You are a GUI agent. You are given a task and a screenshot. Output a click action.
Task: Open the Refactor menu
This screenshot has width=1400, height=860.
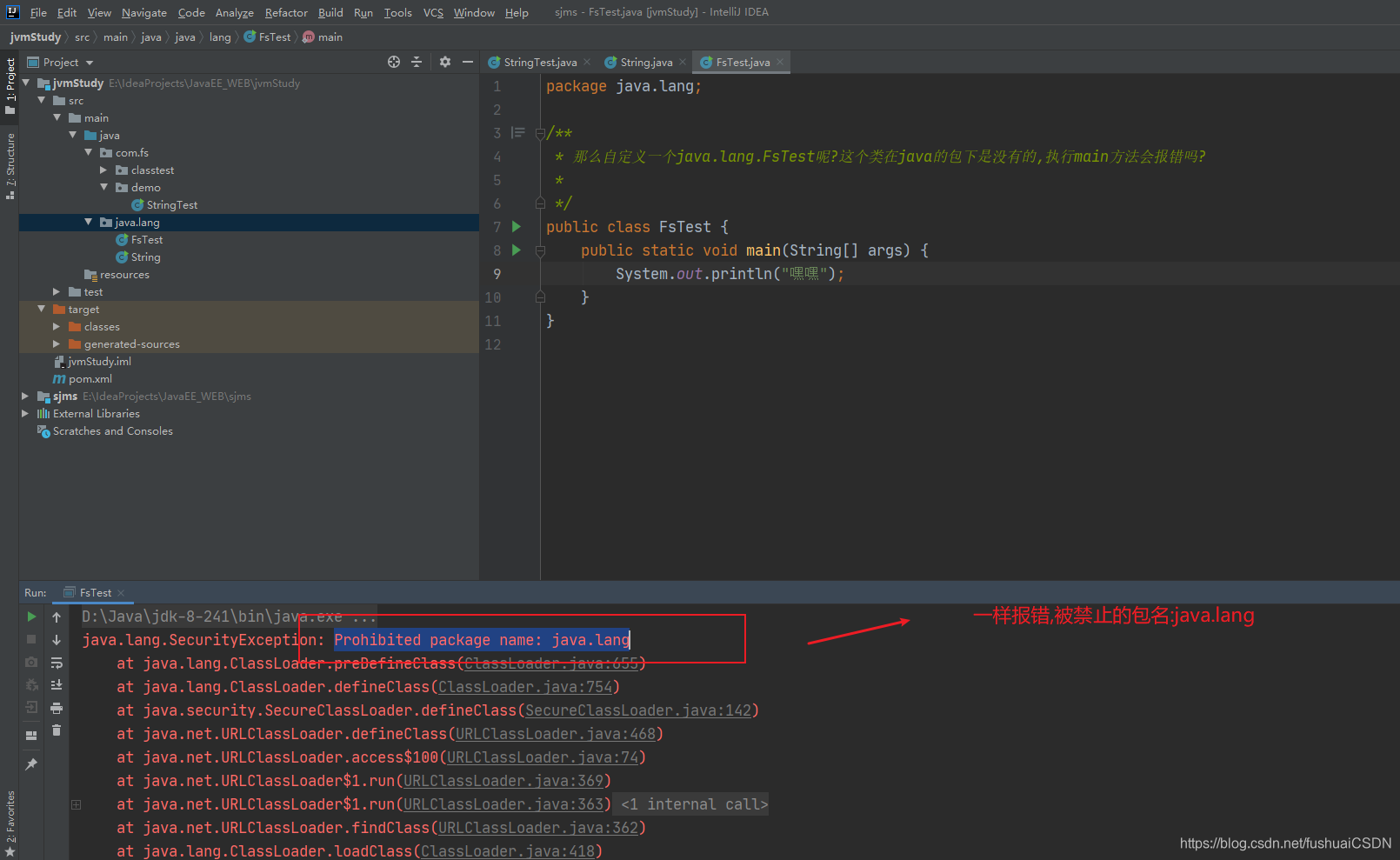click(x=286, y=12)
